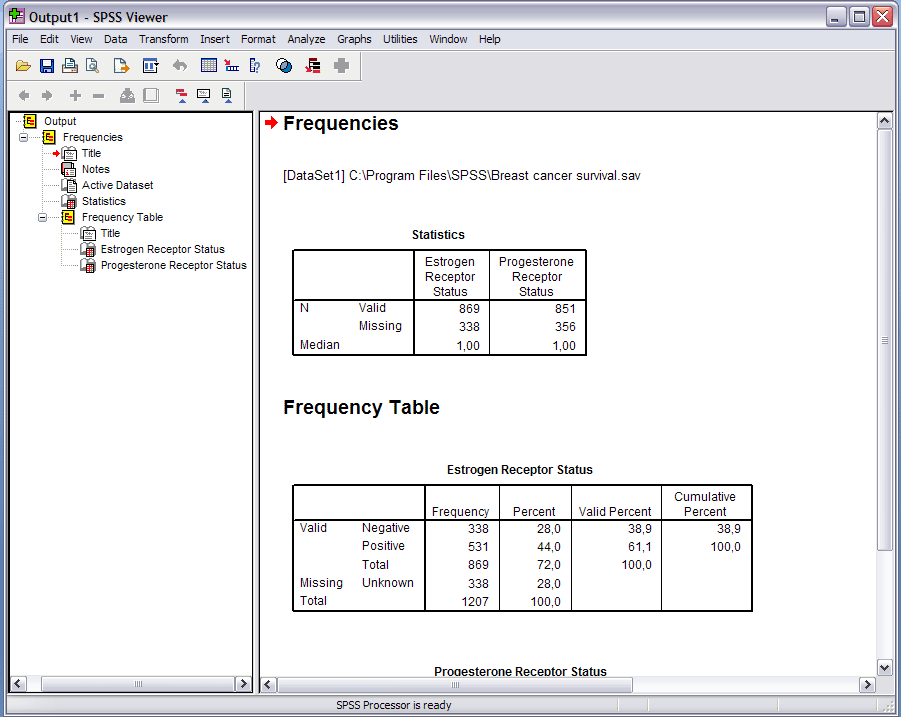The height and width of the screenshot is (717, 901).
Task: Click scroll right arrow in outline pane
Action: [x=244, y=684]
